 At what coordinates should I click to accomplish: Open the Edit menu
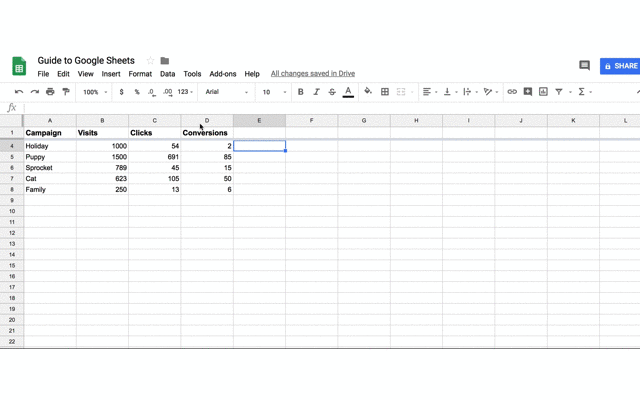(x=63, y=74)
